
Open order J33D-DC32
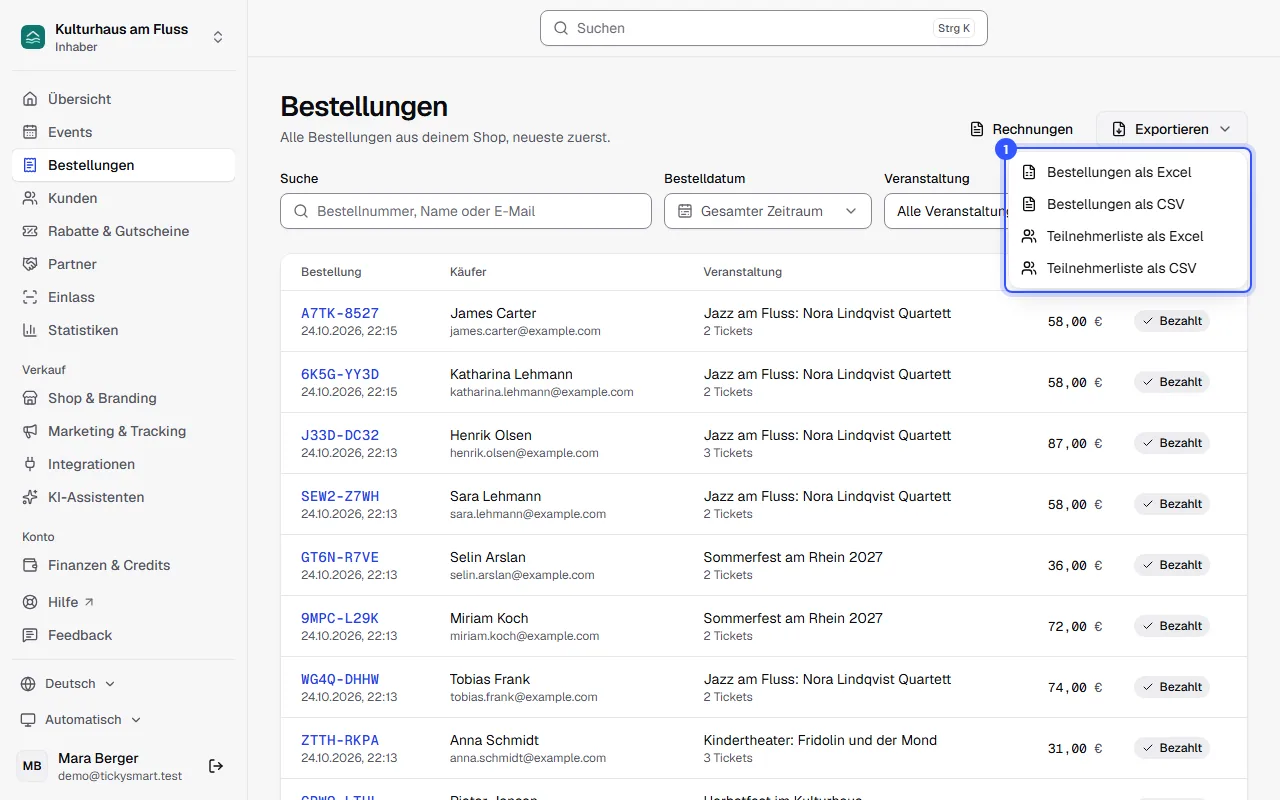(340, 435)
